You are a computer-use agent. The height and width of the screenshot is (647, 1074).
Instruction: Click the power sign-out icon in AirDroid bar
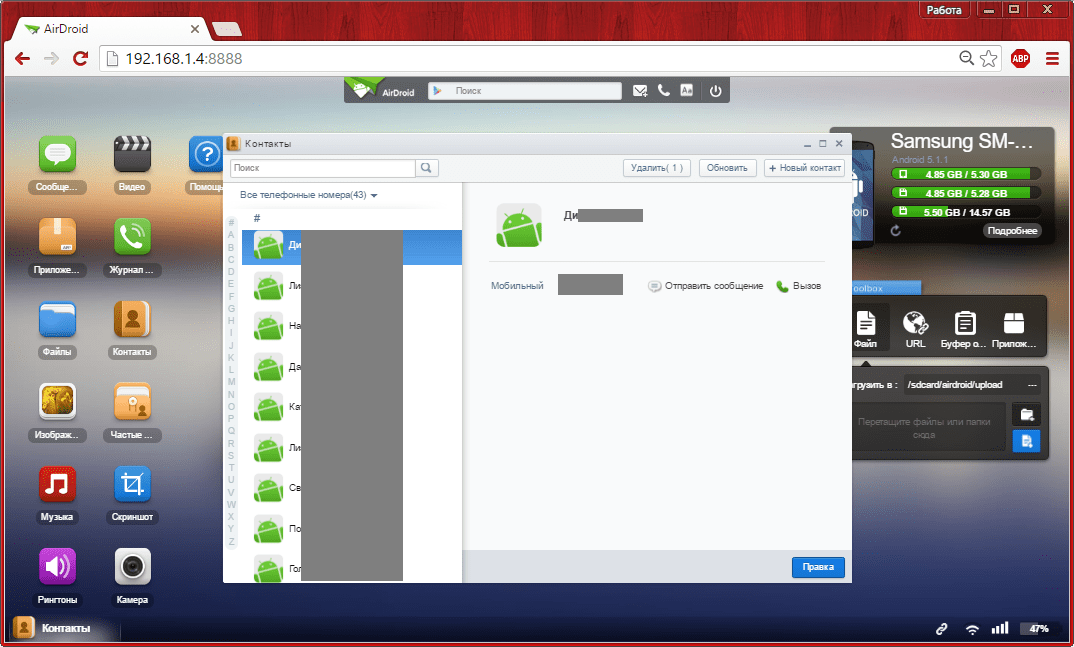[715, 91]
